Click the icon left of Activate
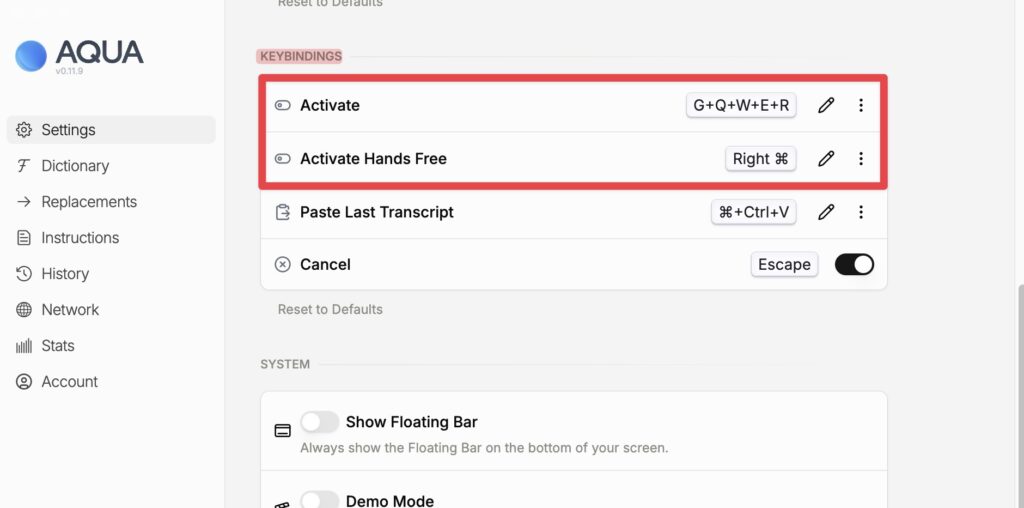 pos(283,105)
